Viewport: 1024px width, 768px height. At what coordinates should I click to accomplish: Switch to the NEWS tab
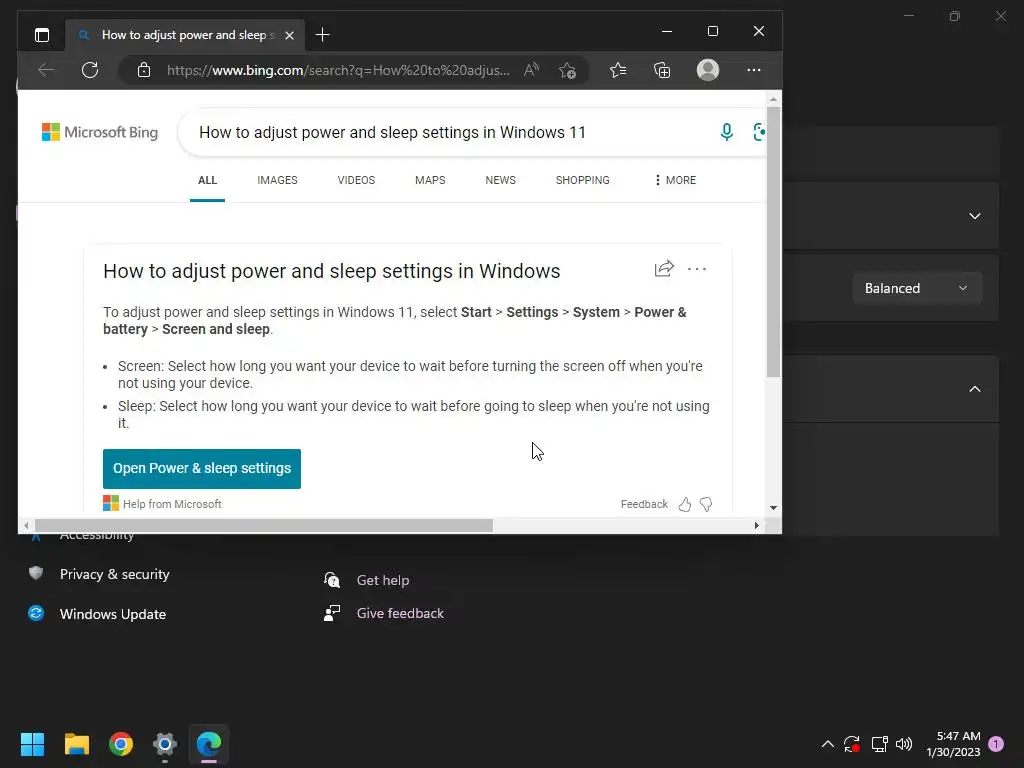point(500,180)
